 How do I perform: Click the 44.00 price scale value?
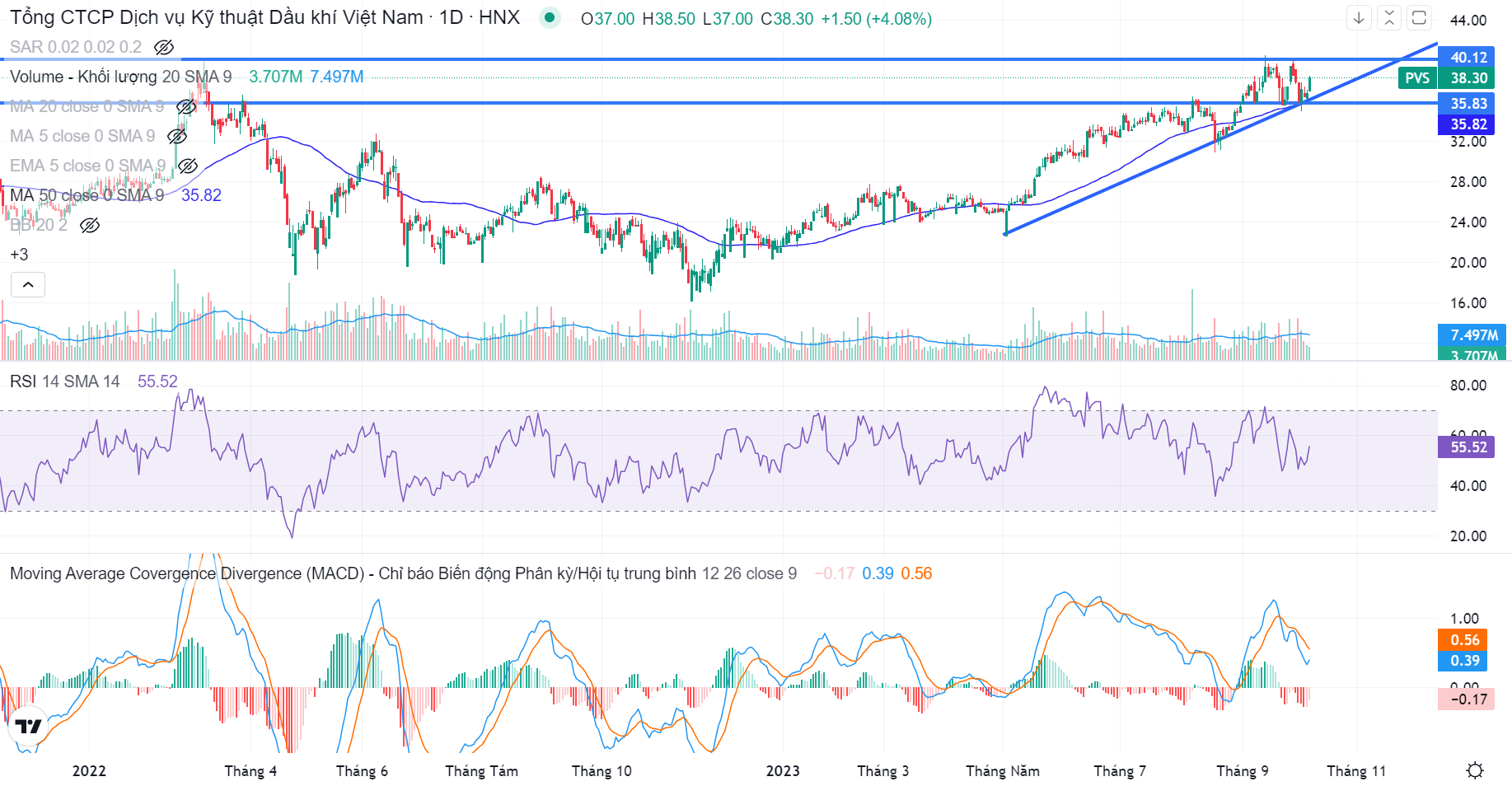tap(1468, 21)
